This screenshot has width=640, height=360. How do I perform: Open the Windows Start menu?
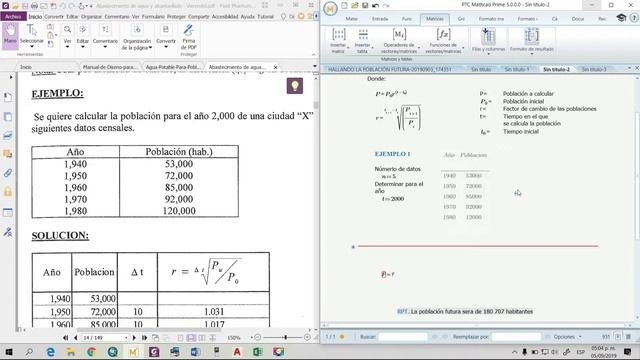coord(9,351)
